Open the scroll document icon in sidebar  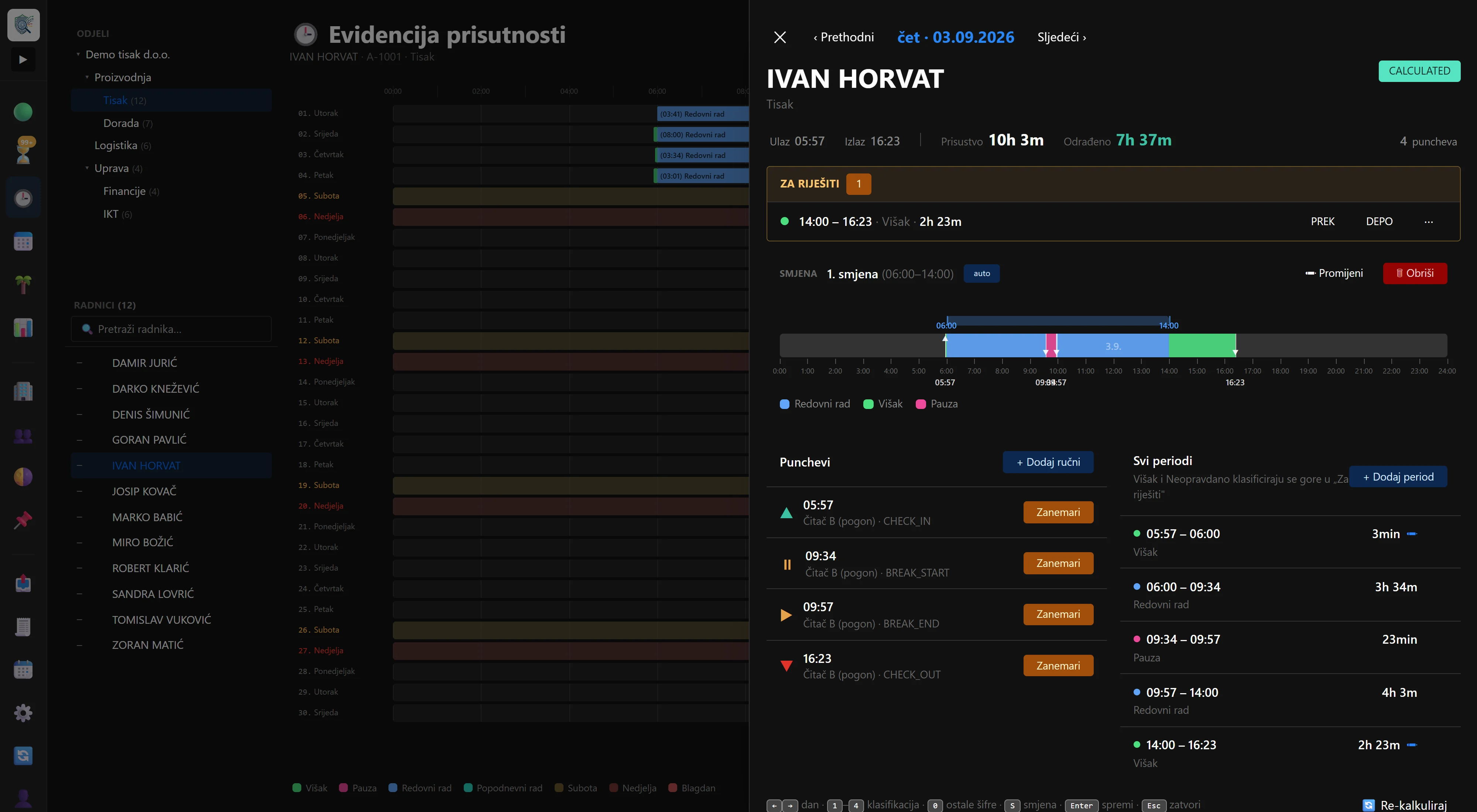[x=23, y=626]
